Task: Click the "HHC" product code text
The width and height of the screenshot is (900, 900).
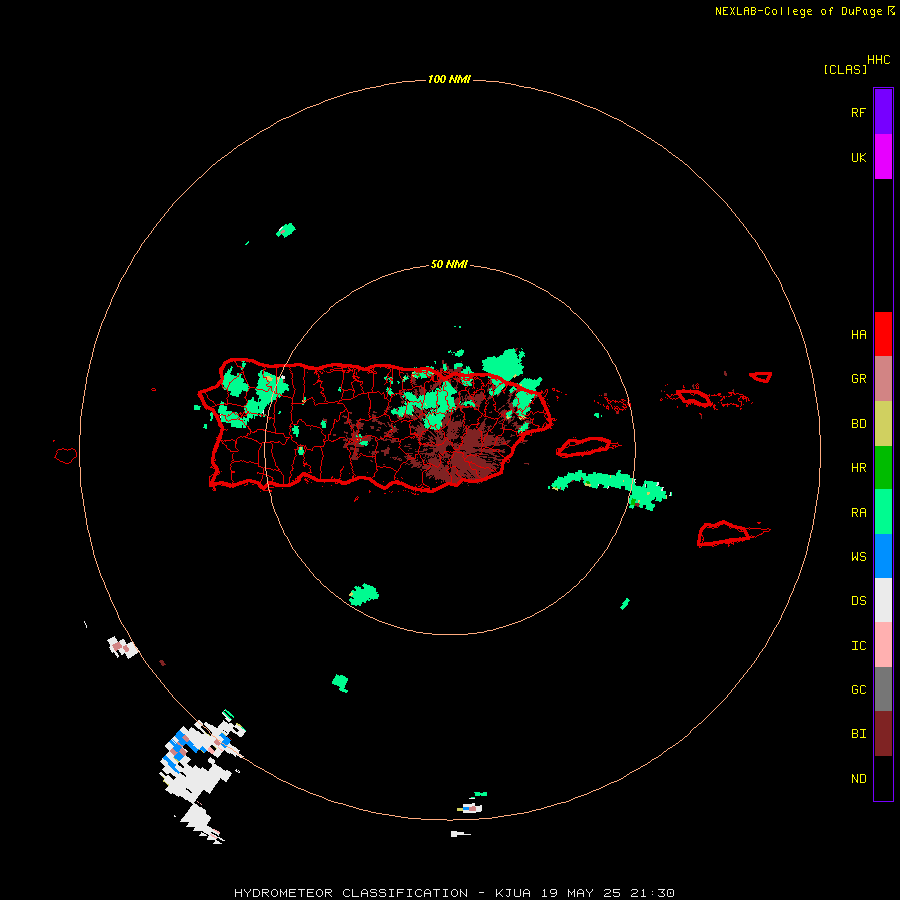Action: tap(879, 60)
